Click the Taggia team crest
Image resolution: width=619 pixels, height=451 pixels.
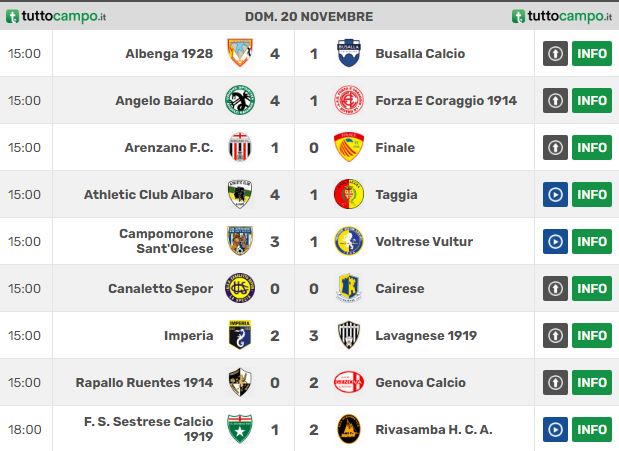click(349, 194)
